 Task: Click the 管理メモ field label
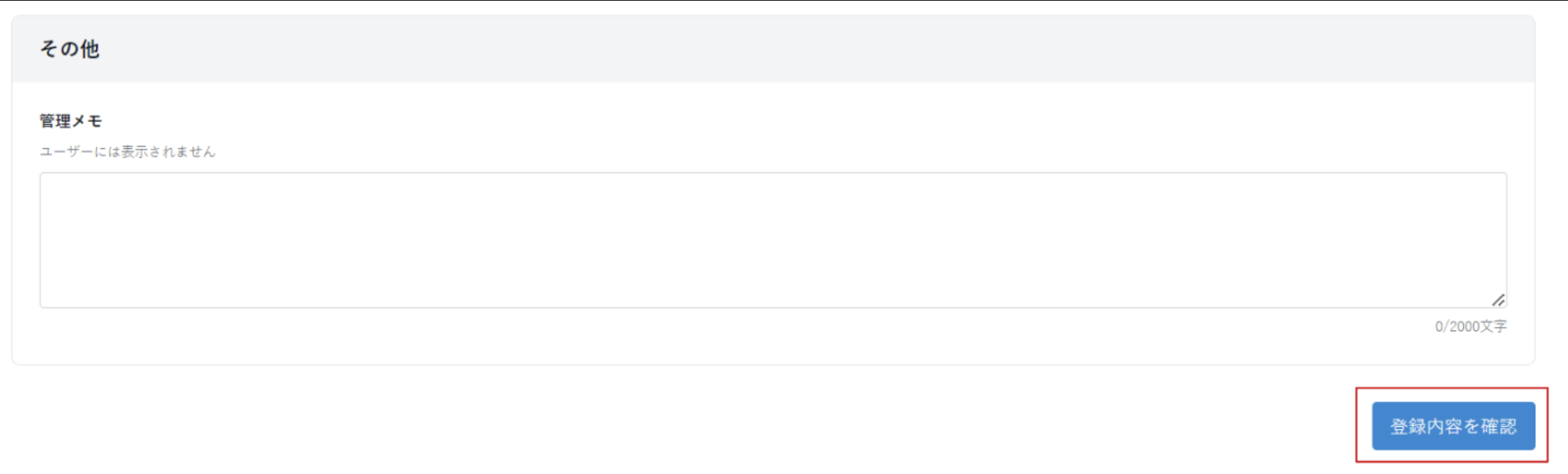click(71, 121)
